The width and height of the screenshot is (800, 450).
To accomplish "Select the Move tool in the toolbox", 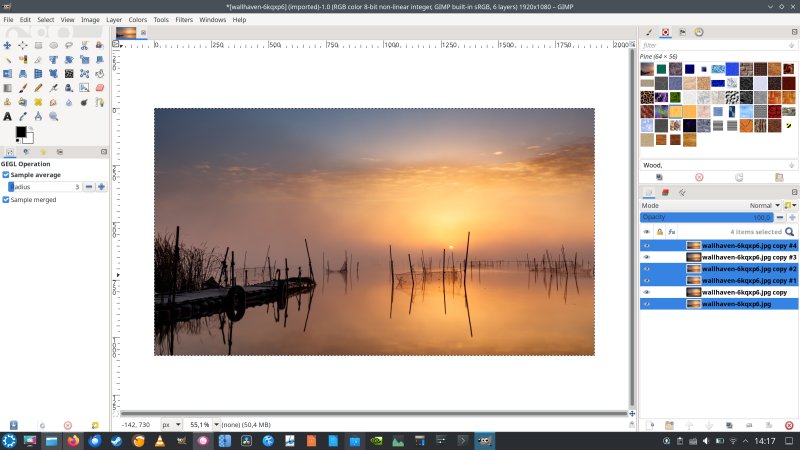I will coord(7,45).
